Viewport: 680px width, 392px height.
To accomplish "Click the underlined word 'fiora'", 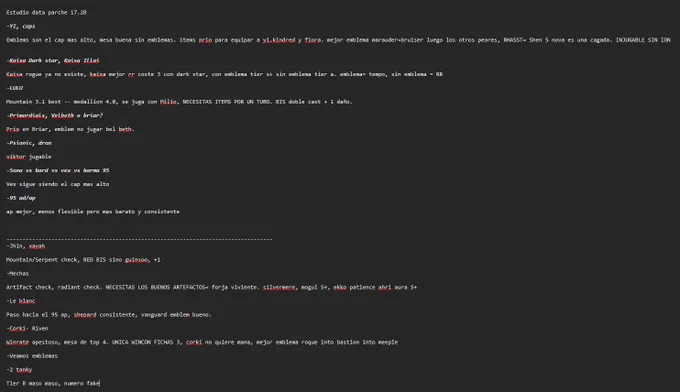I will [x=313, y=40].
